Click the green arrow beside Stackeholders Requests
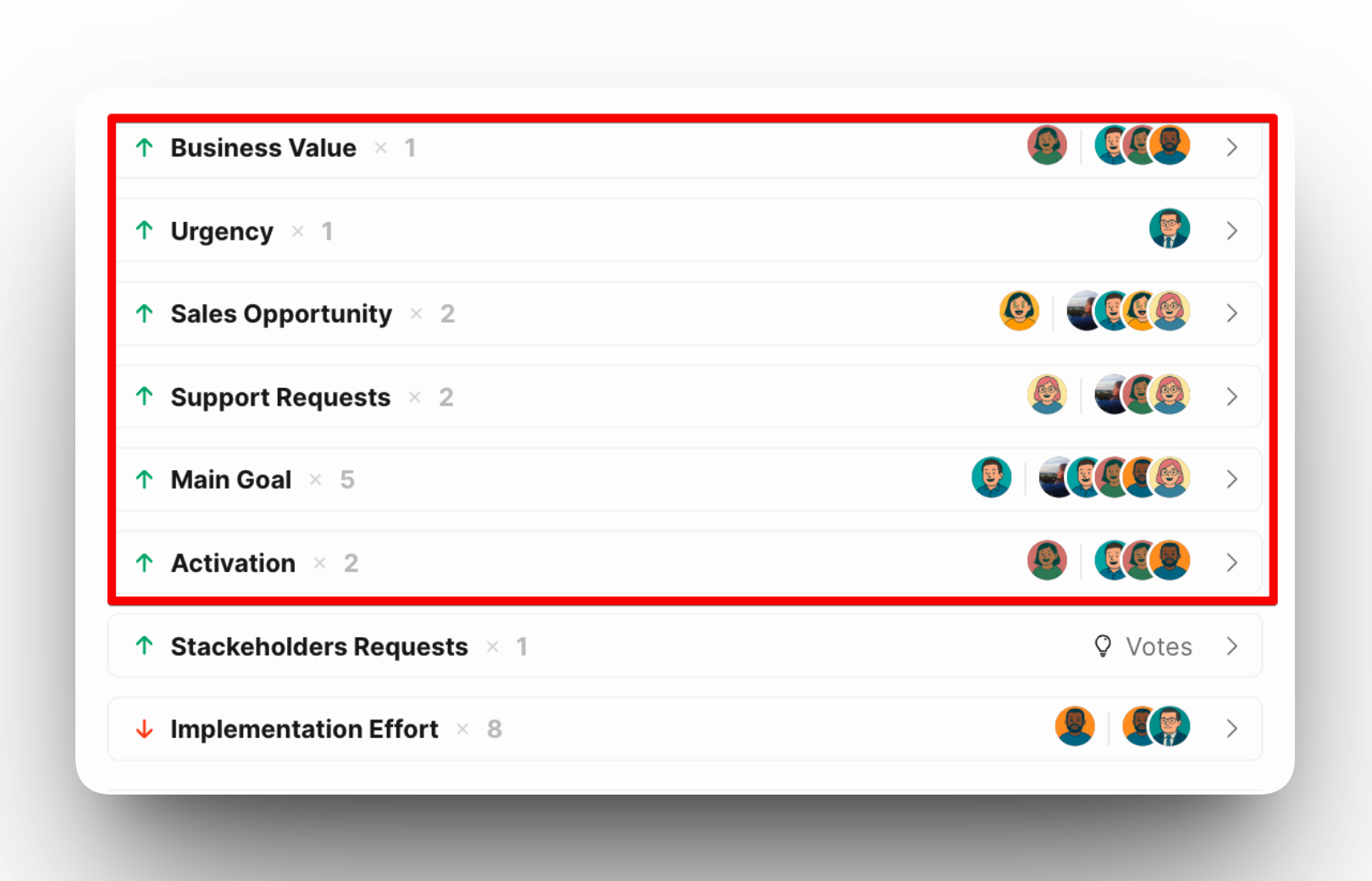 145,646
